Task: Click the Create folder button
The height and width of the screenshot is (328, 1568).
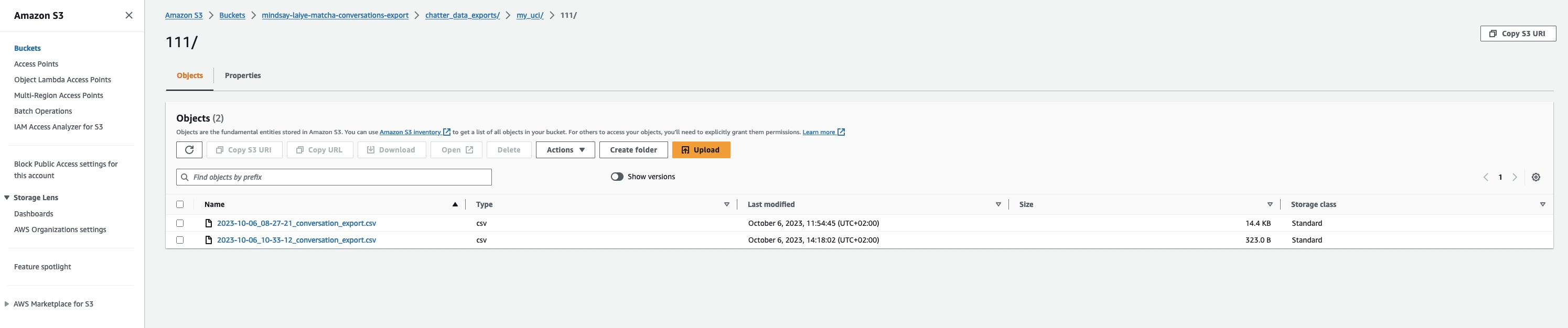Action: 633,150
